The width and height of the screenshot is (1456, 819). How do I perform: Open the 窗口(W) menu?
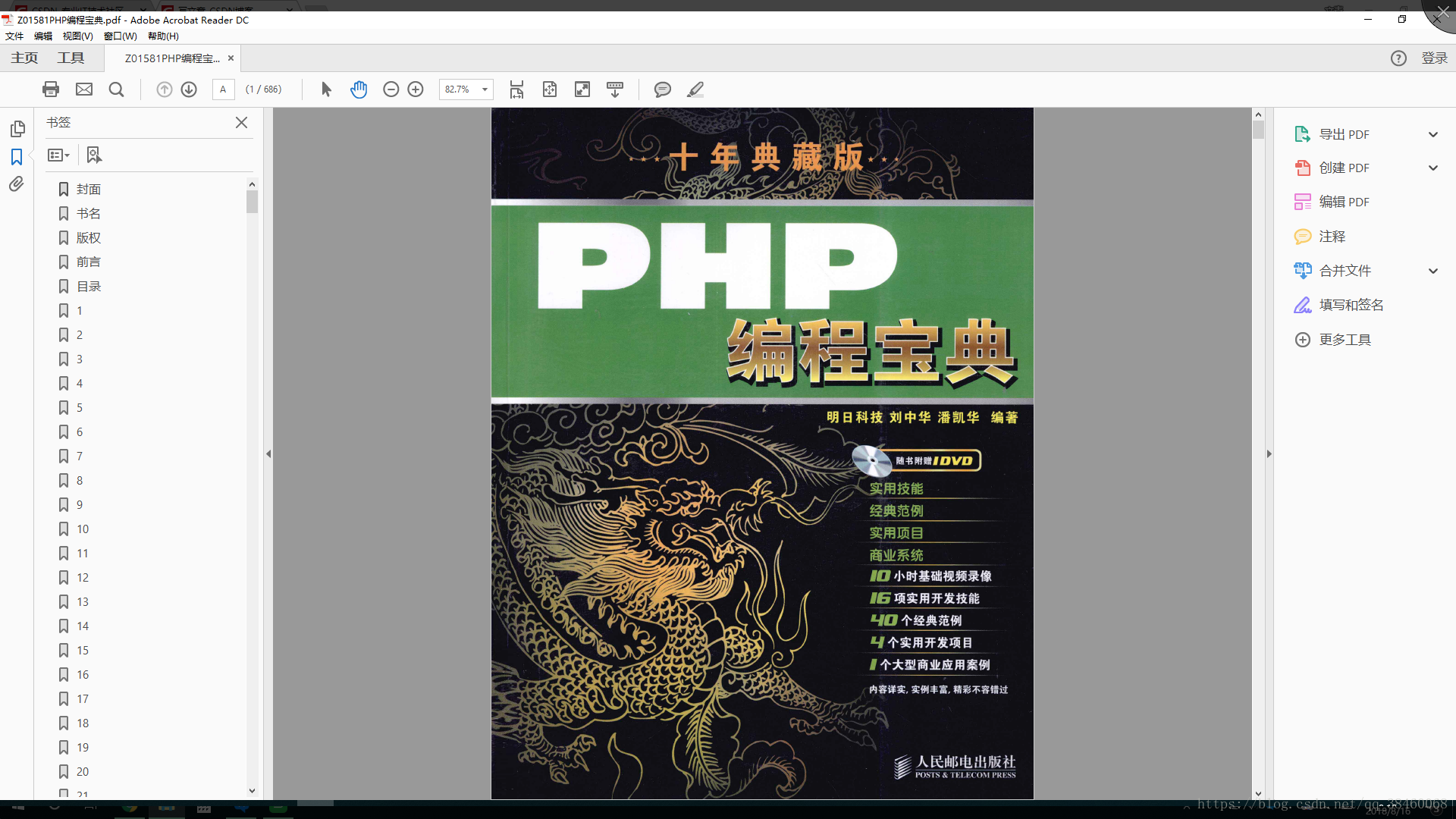click(x=121, y=36)
